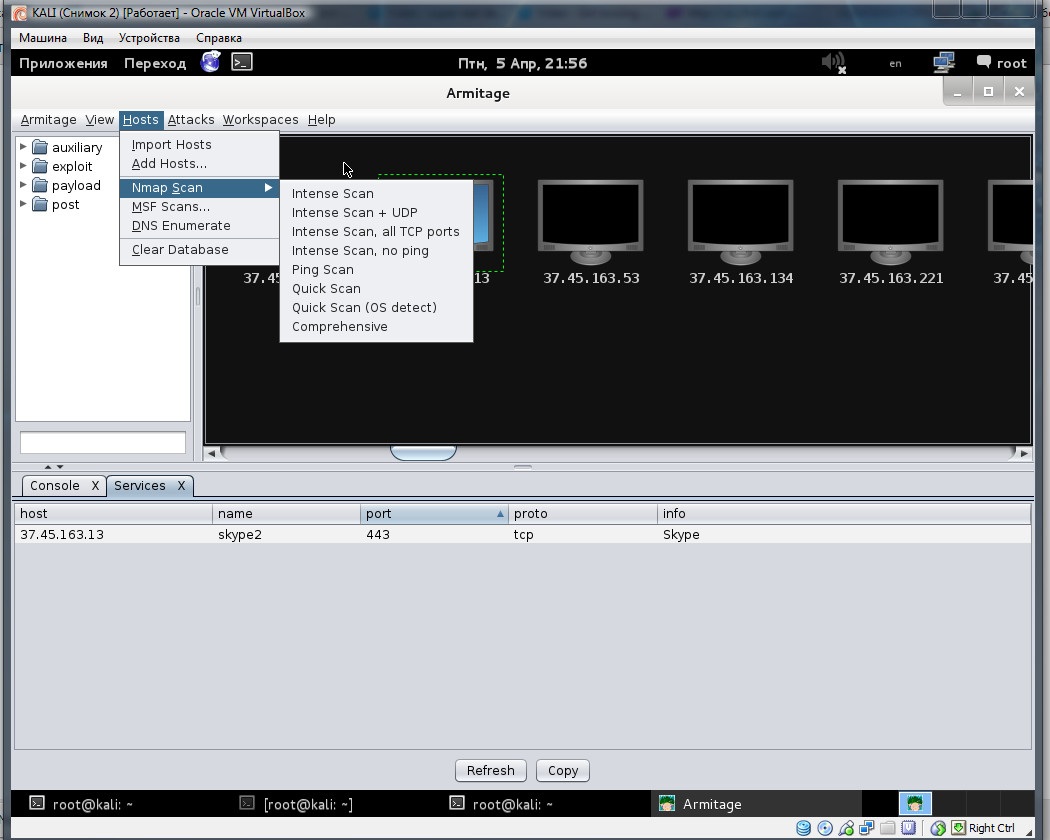Click the auxiliary folder icon
Image resolution: width=1050 pixels, height=840 pixels.
[x=40, y=147]
